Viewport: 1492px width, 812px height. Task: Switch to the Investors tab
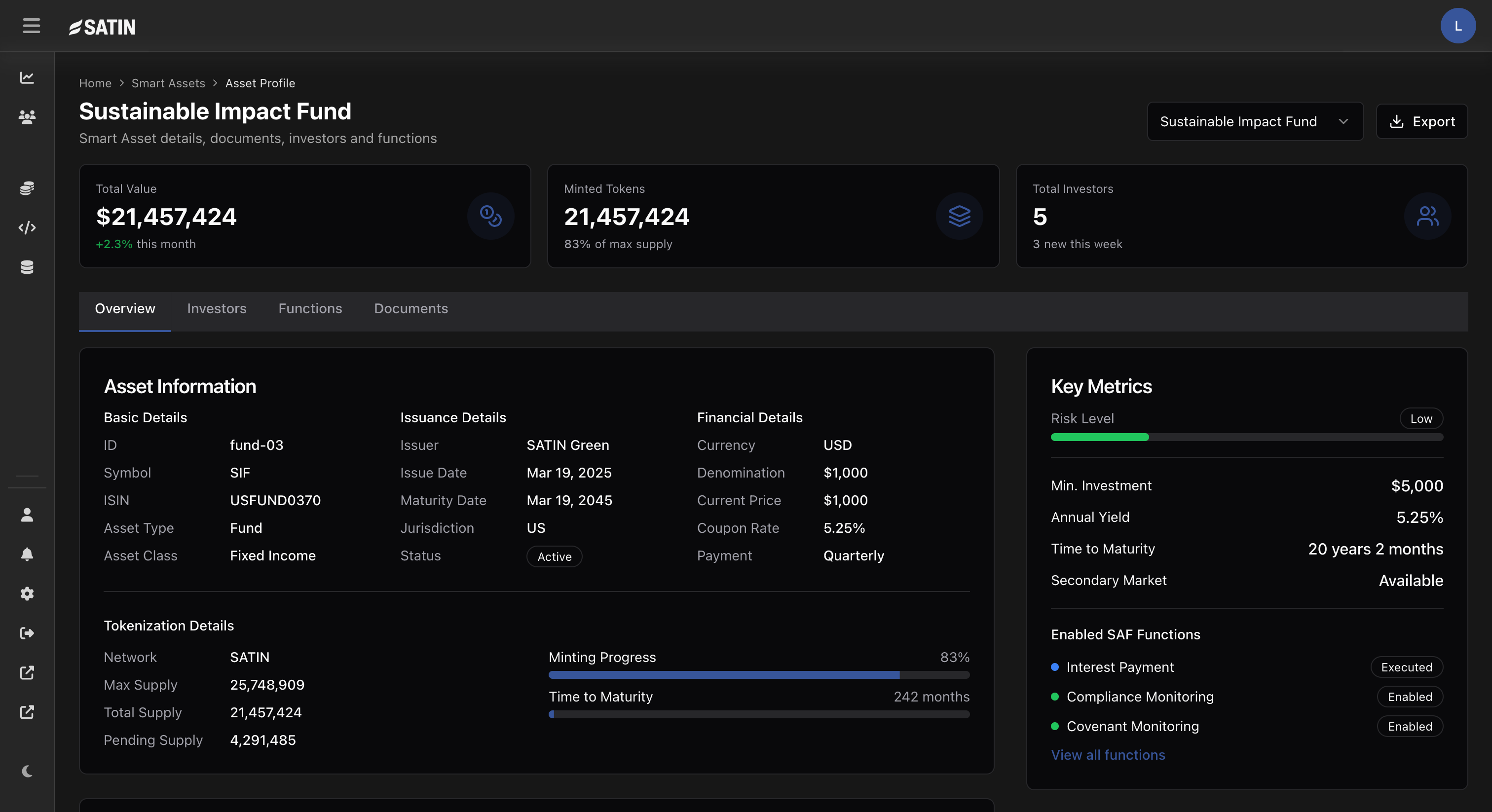[217, 309]
